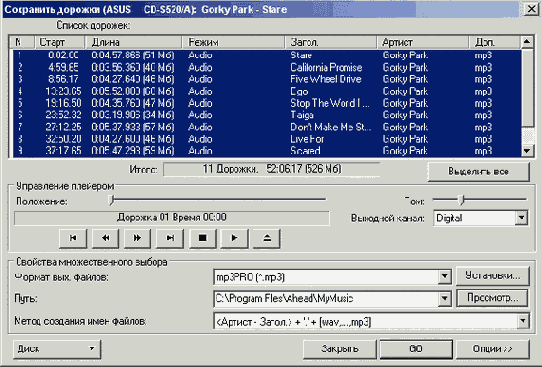Start playback with the play button
This screenshot has height=367, width=542.
click(x=234, y=238)
